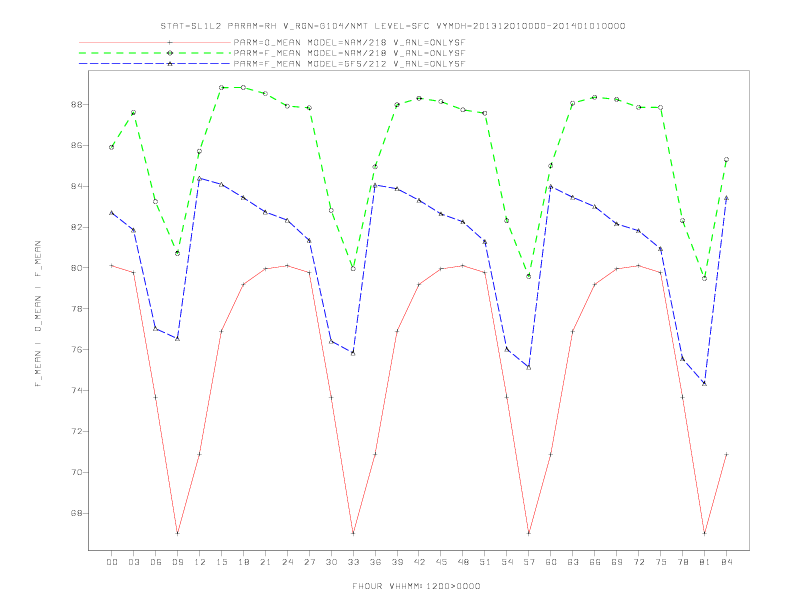Screen dimensions: 792x612
Task: Click the green dashed line sample in legend
Action: coord(155,53)
